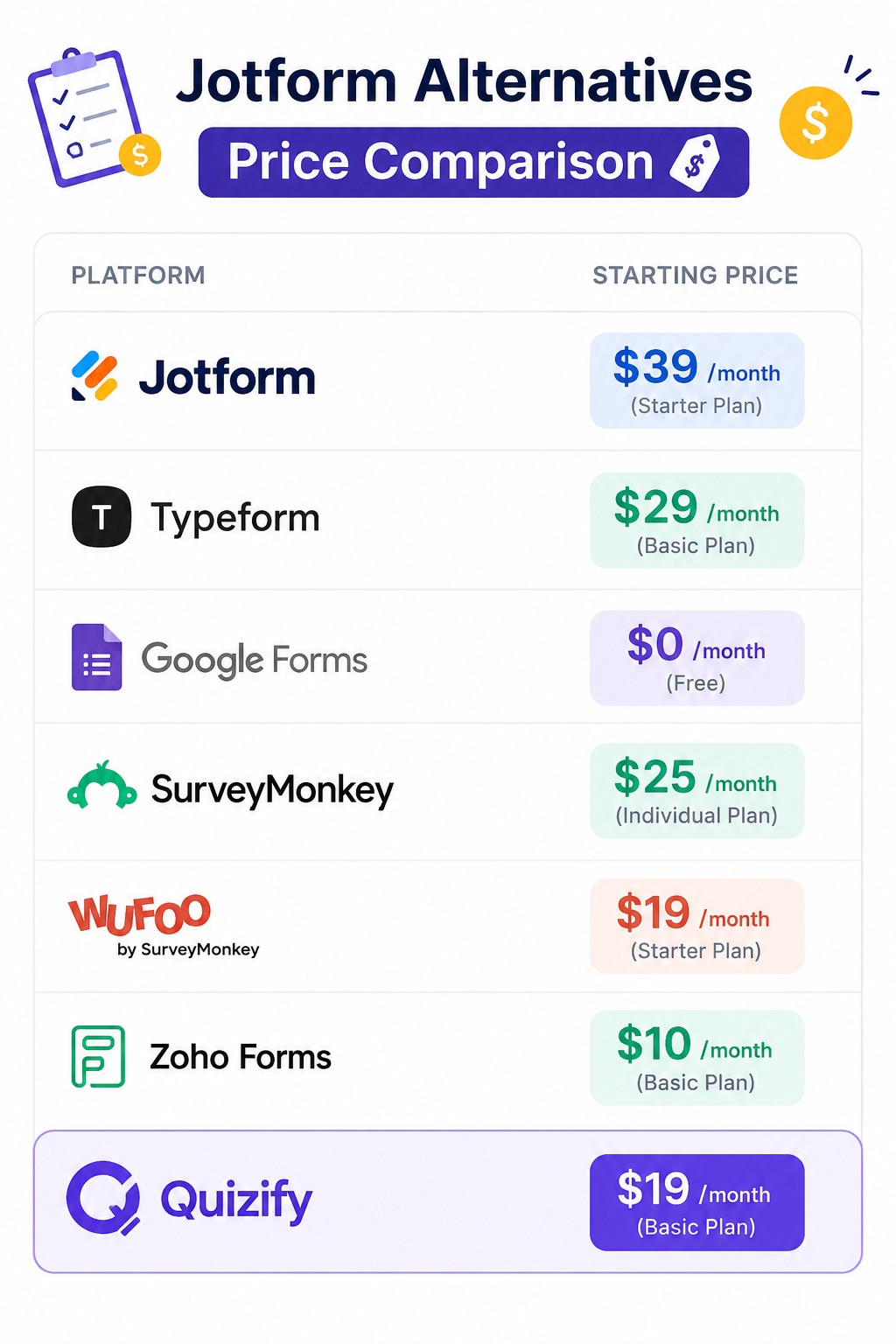This screenshot has width=896, height=1344.
Task: Click the Jotform colorful stripes logo icon
Action: pos(94,376)
